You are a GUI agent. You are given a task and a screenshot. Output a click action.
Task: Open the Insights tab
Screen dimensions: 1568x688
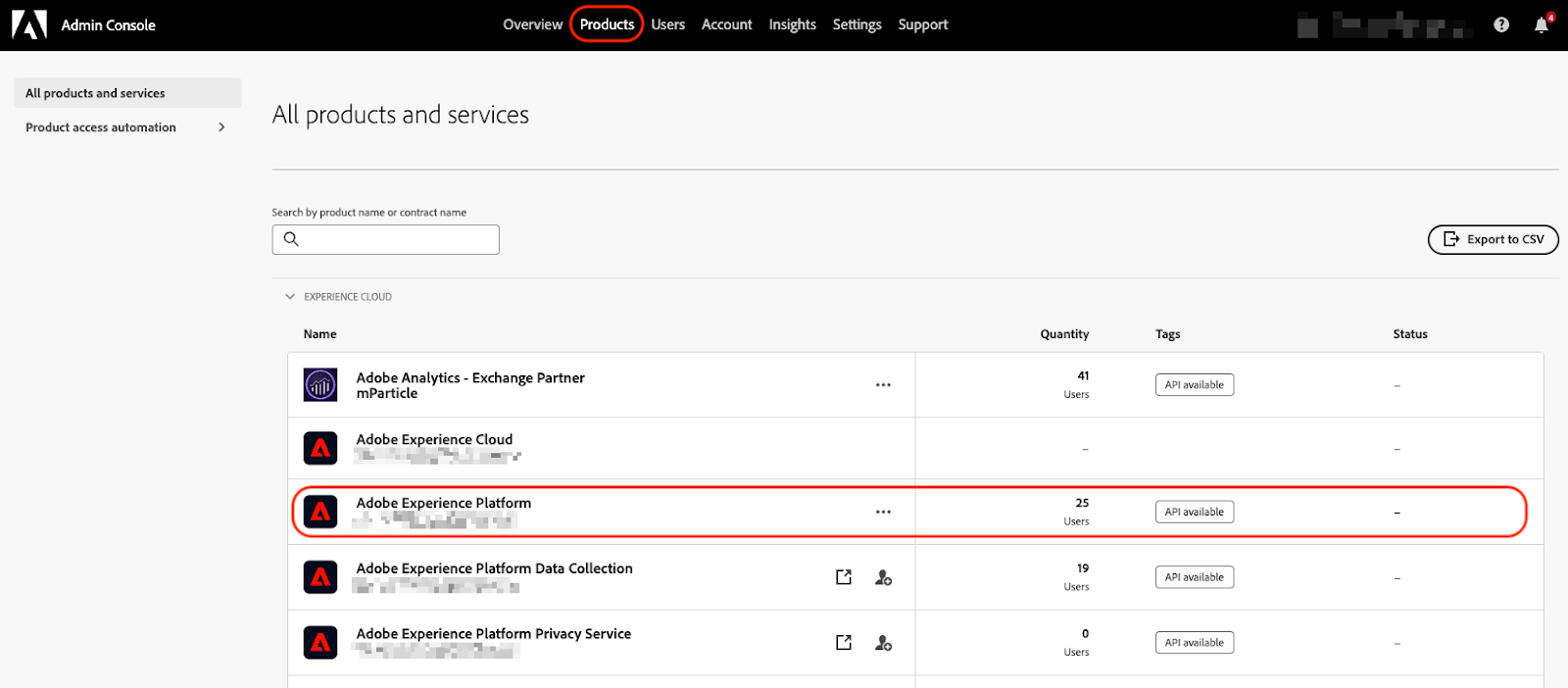point(793,25)
